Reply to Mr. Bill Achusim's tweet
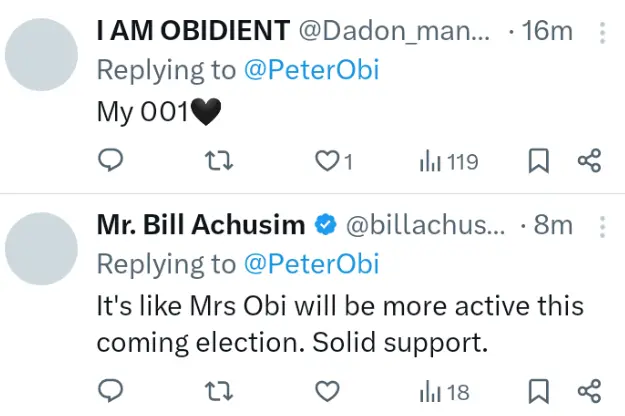The width and height of the screenshot is (625, 416). pyautogui.click(x=112, y=389)
